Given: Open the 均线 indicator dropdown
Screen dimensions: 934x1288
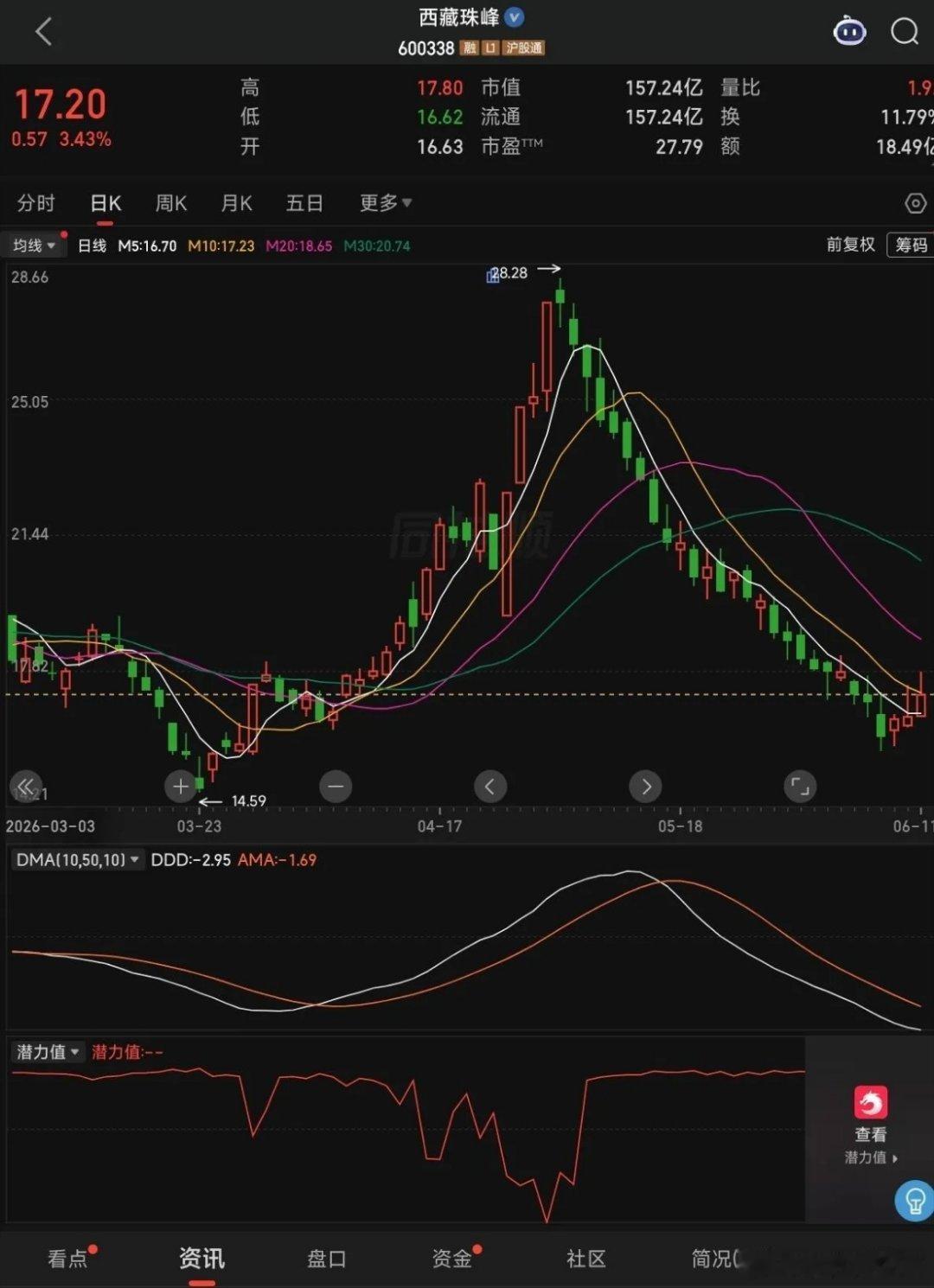Looking at the screenshot, I should point(35,245).
